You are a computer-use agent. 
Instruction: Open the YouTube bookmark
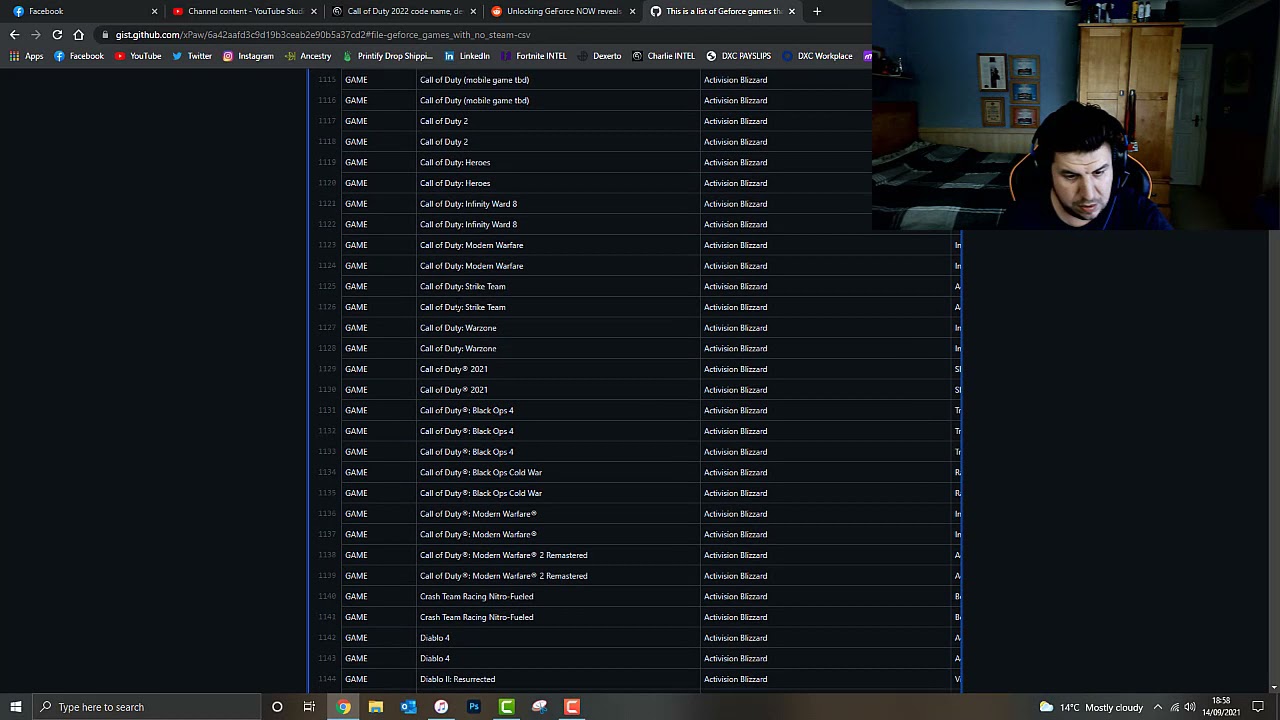tap(138, 56)
